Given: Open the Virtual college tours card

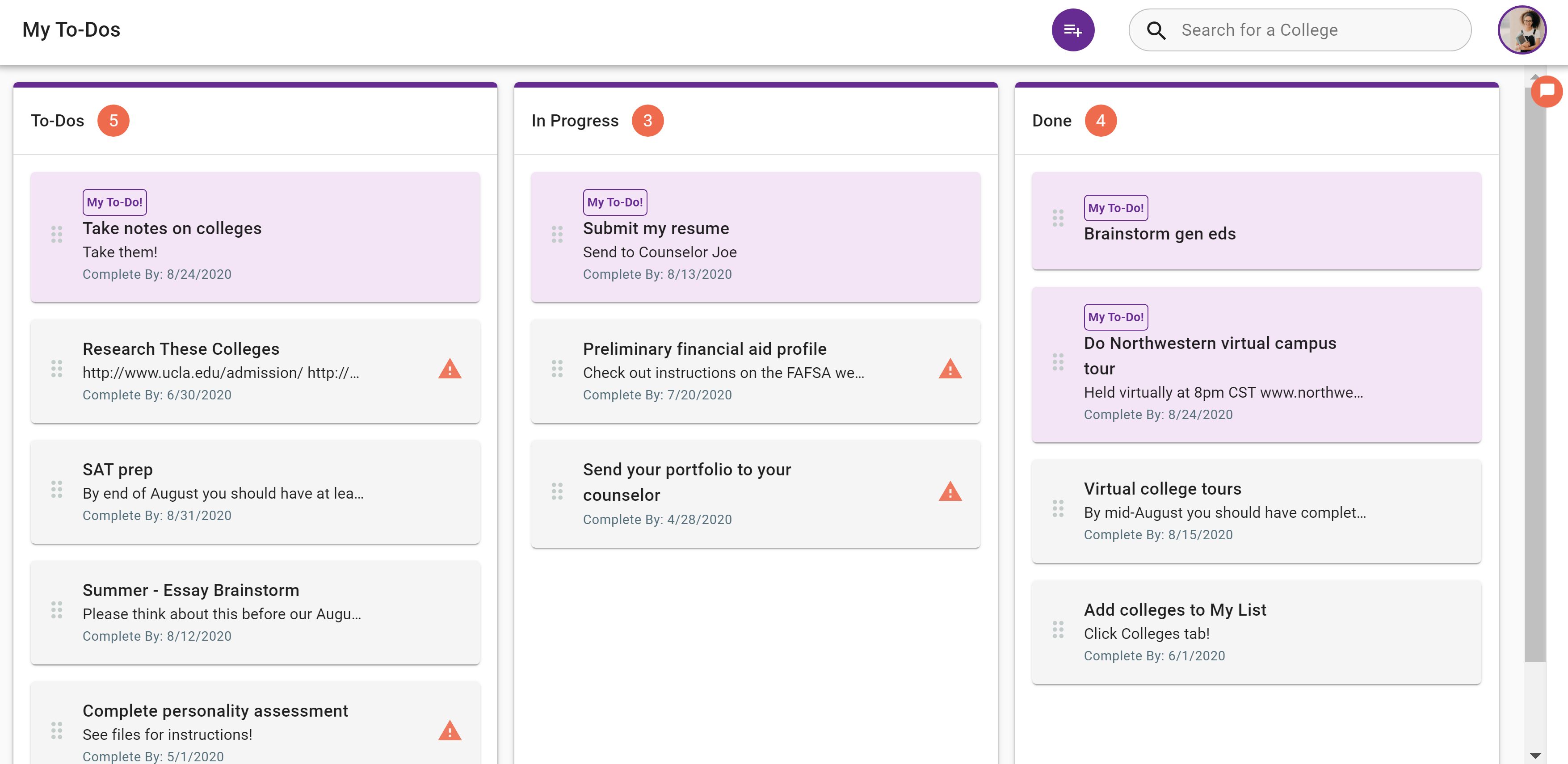Looking at the screenshot, I should 1256,511.
